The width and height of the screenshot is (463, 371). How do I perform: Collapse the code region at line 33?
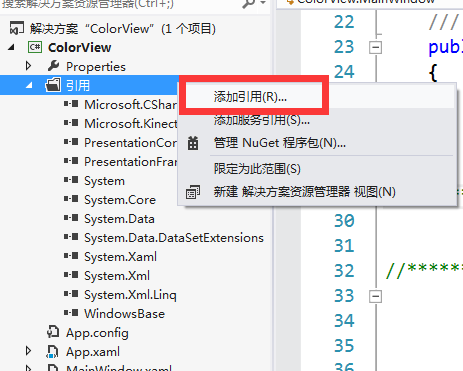click(x=376, y=296)
